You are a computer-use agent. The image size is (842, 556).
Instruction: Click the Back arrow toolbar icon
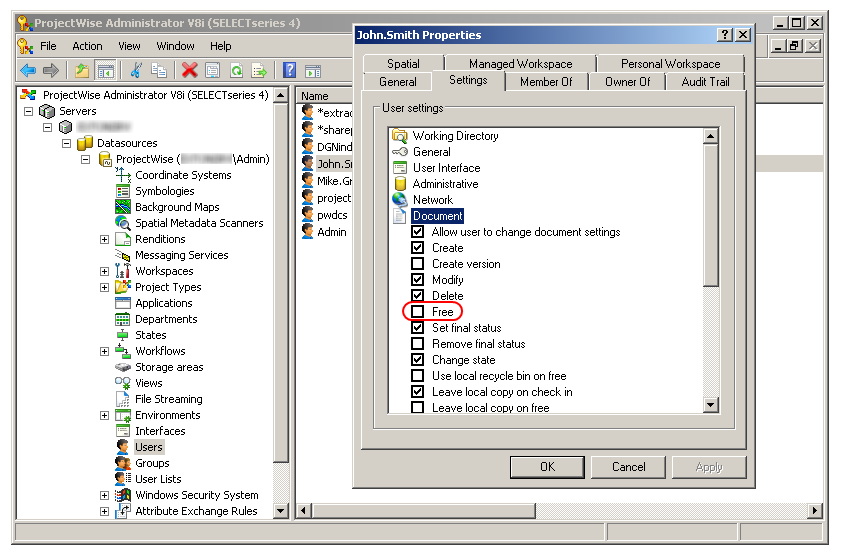(28, 70)
